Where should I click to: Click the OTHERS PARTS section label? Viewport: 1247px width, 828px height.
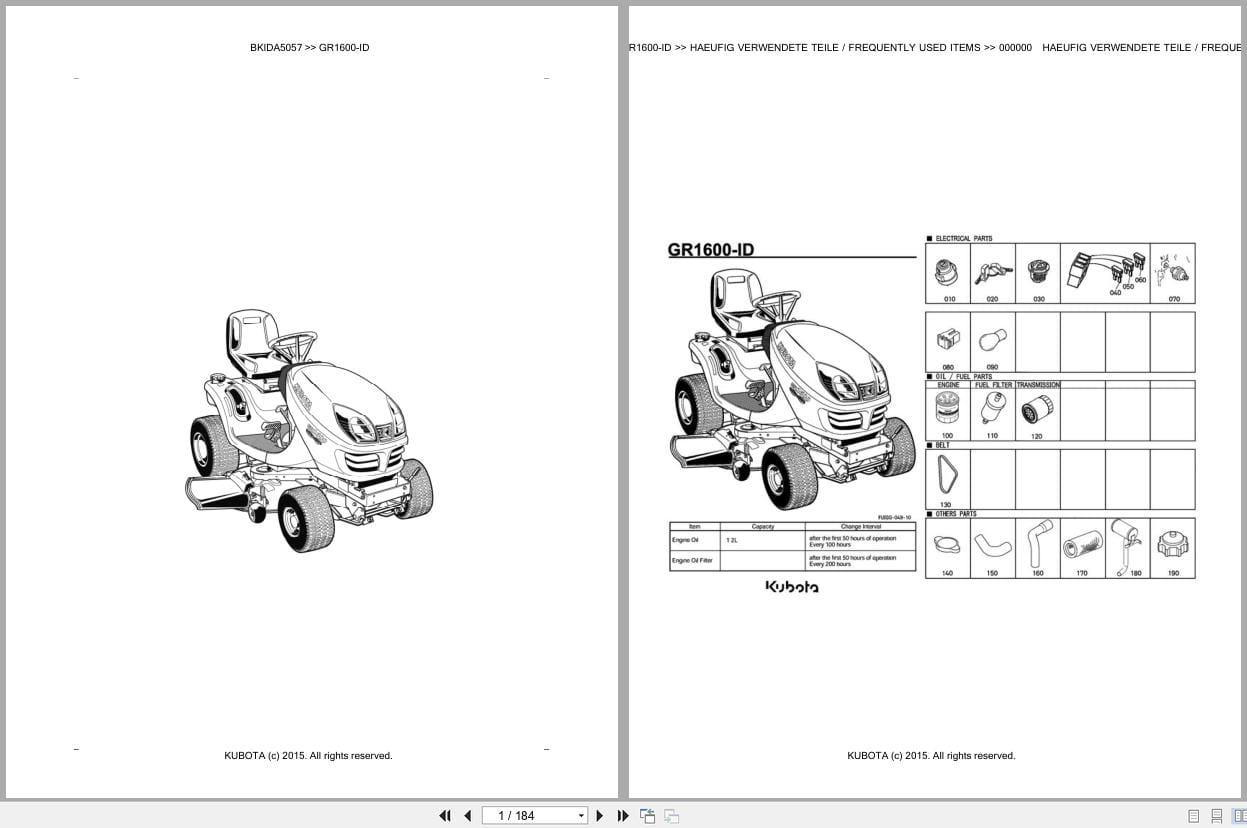[x=956, y=514]
